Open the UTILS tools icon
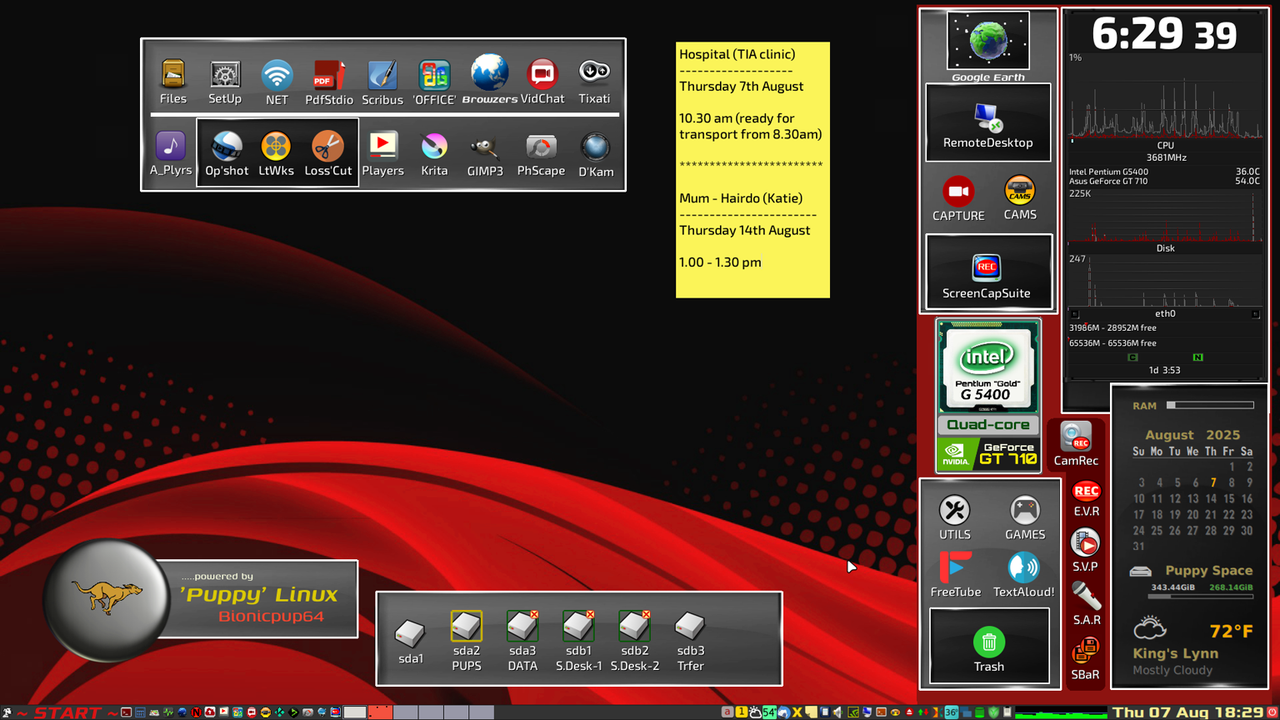The image size is (1280, 720). tap(955, 511)
